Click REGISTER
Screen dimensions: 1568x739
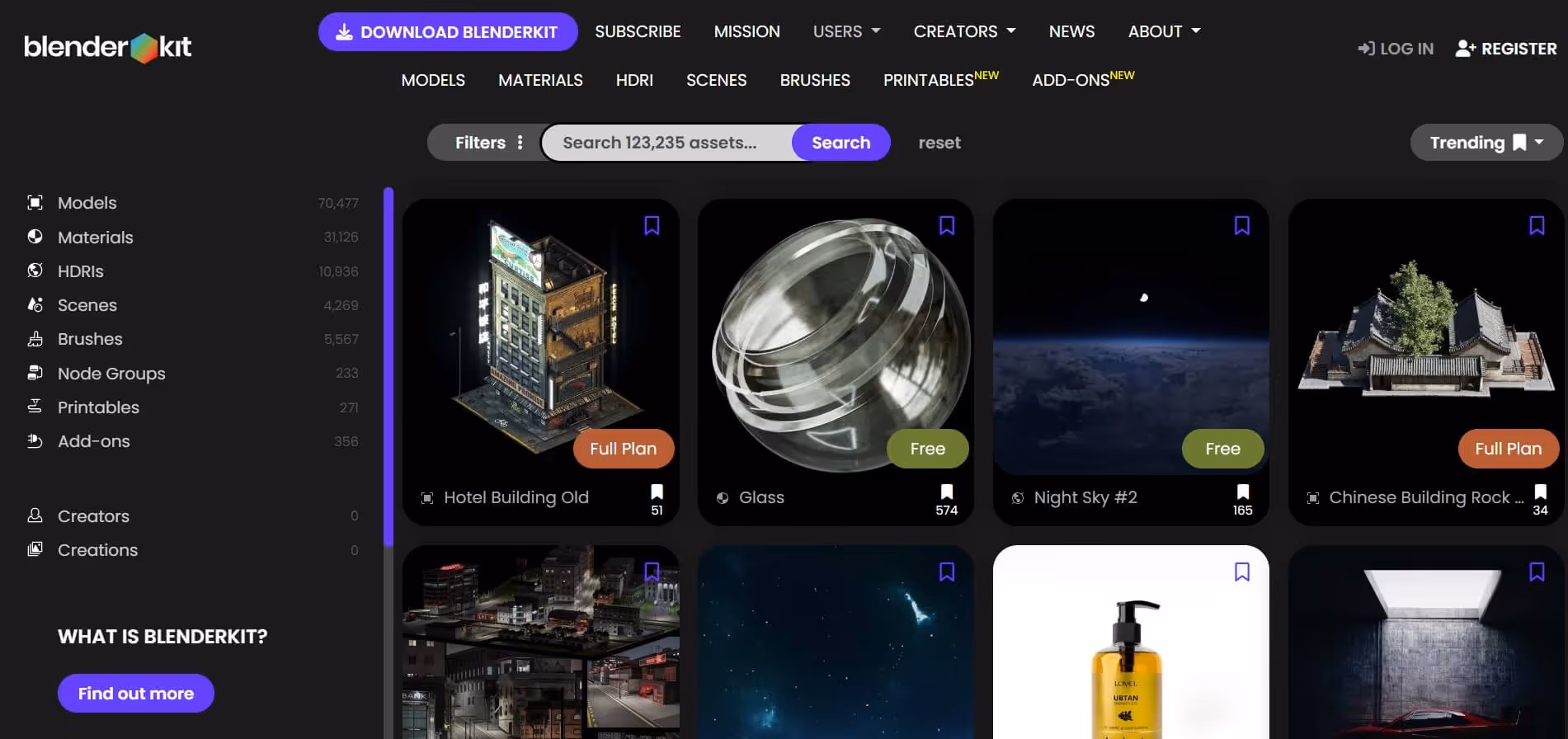tap(1506, 49)
